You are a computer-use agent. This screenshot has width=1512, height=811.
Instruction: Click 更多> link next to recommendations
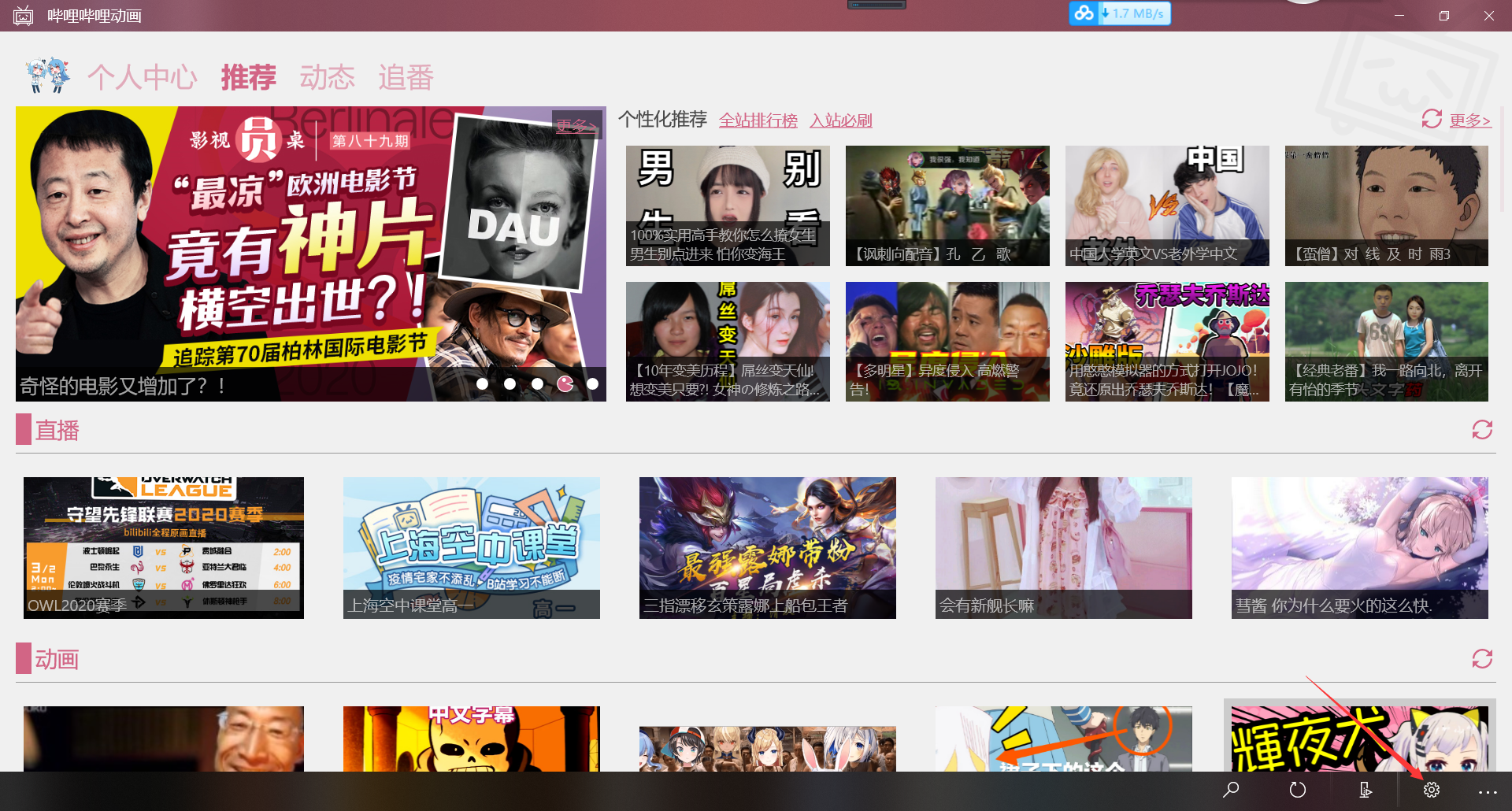(x=1470, y=120)
